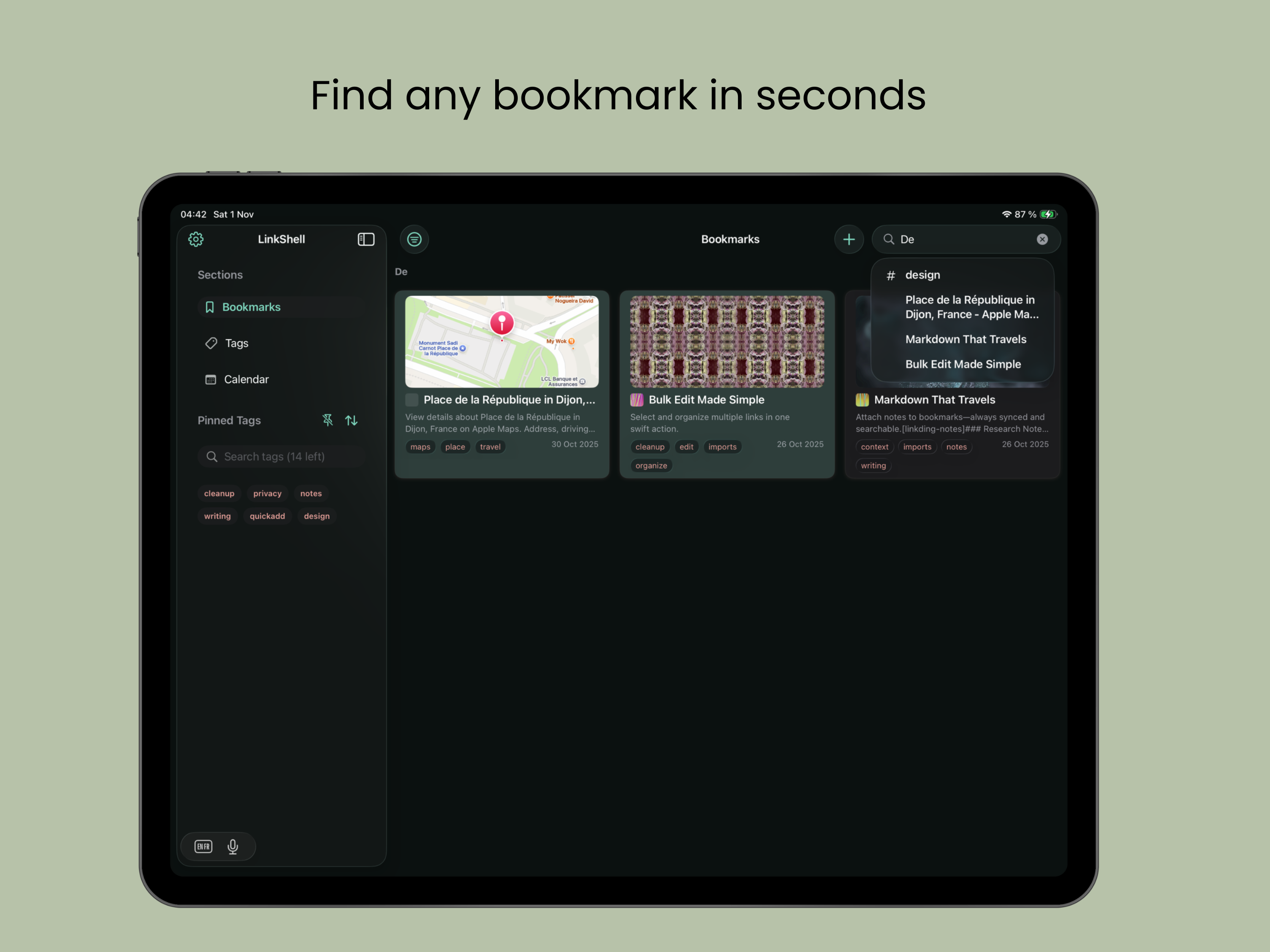Activate the microphone dictation icon
Viewport: 1270px width, 952px height.
[234, 846]
